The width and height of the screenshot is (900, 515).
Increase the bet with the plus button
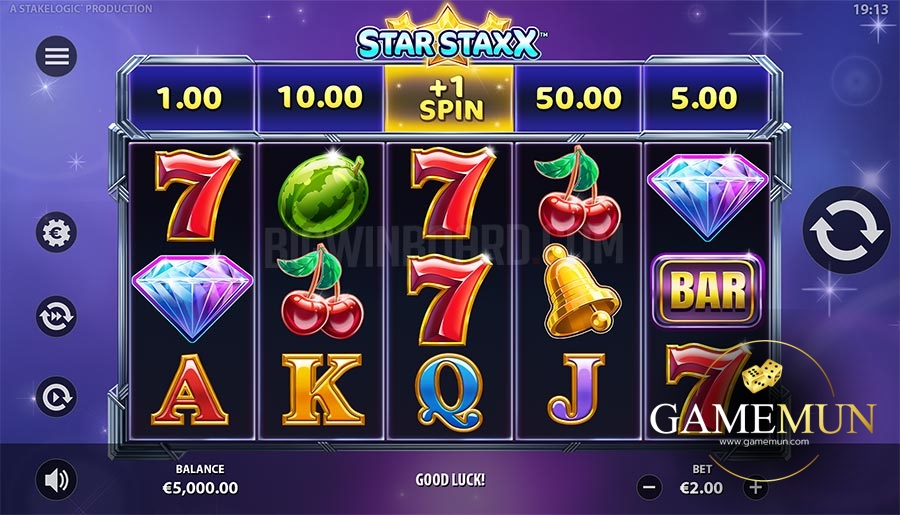click(x=756, y=487)
